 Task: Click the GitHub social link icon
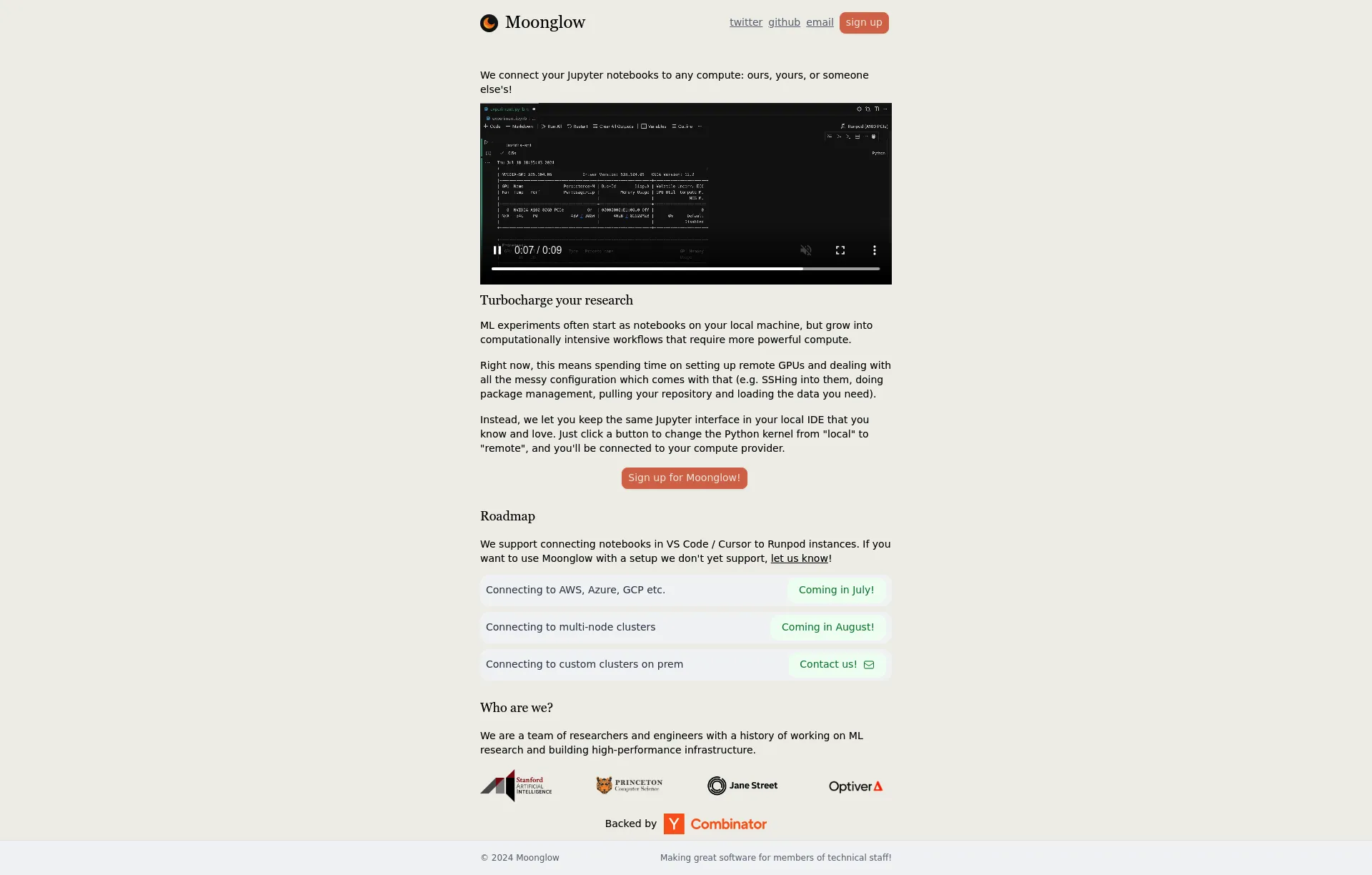(x=784, y=22)
